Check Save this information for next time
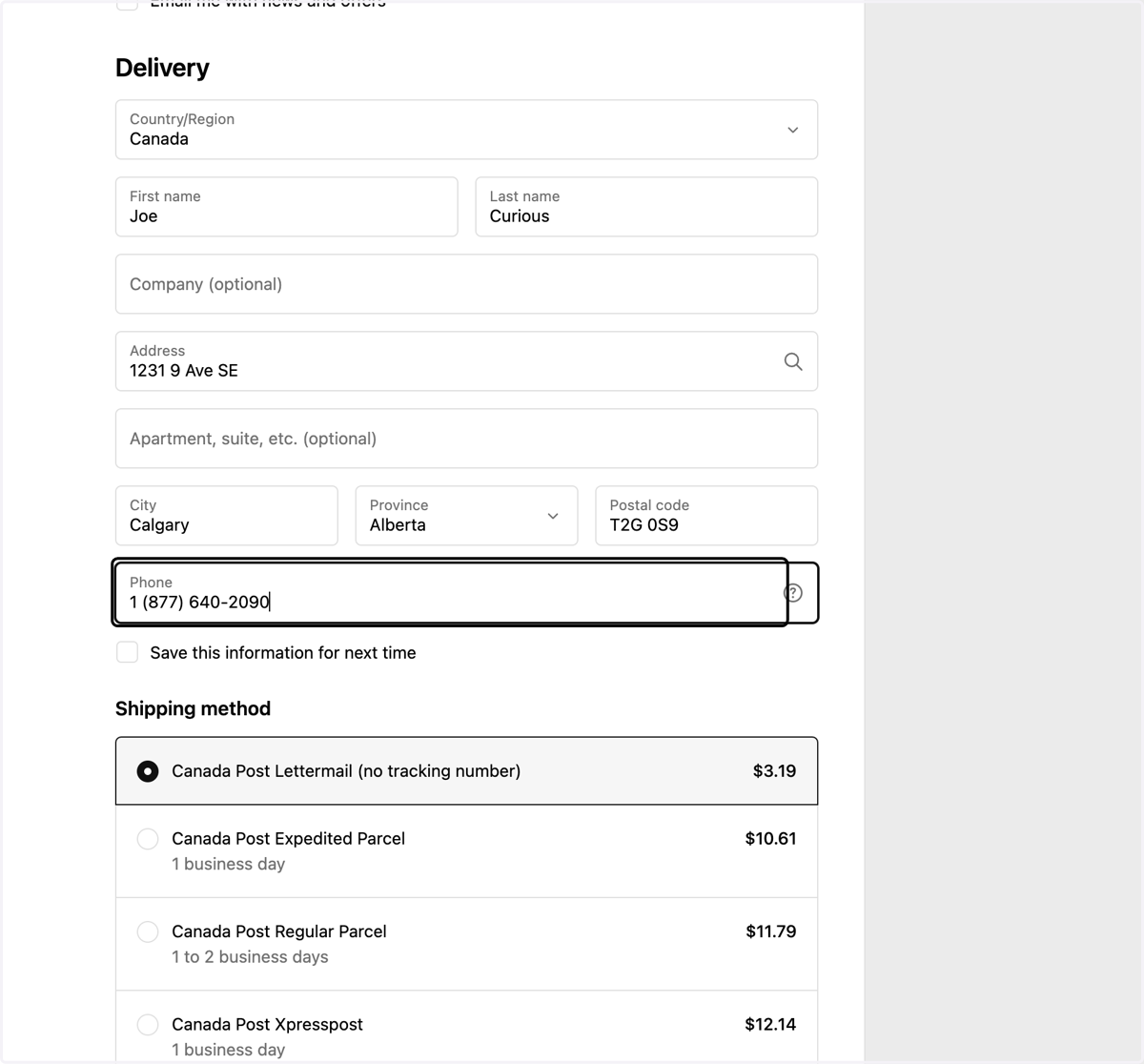Viewport: 1144px width, 1064px height. tap(127, 652)
